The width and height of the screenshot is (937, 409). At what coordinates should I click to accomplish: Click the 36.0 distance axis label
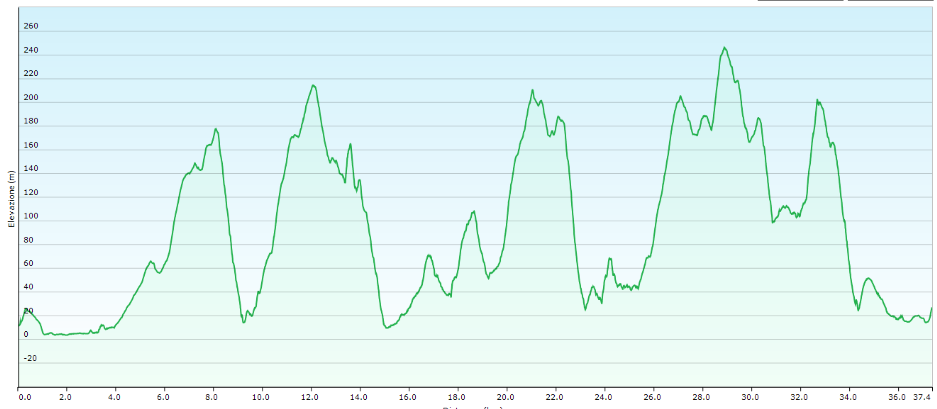tap(898, 396)
